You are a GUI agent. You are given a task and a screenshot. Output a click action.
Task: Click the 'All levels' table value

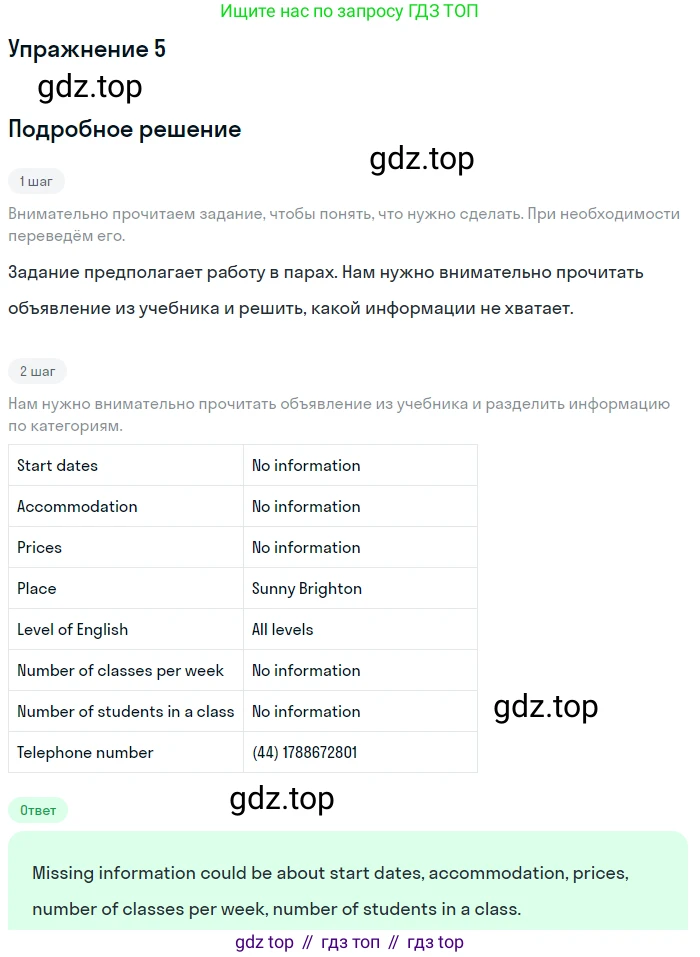(282, 629)
